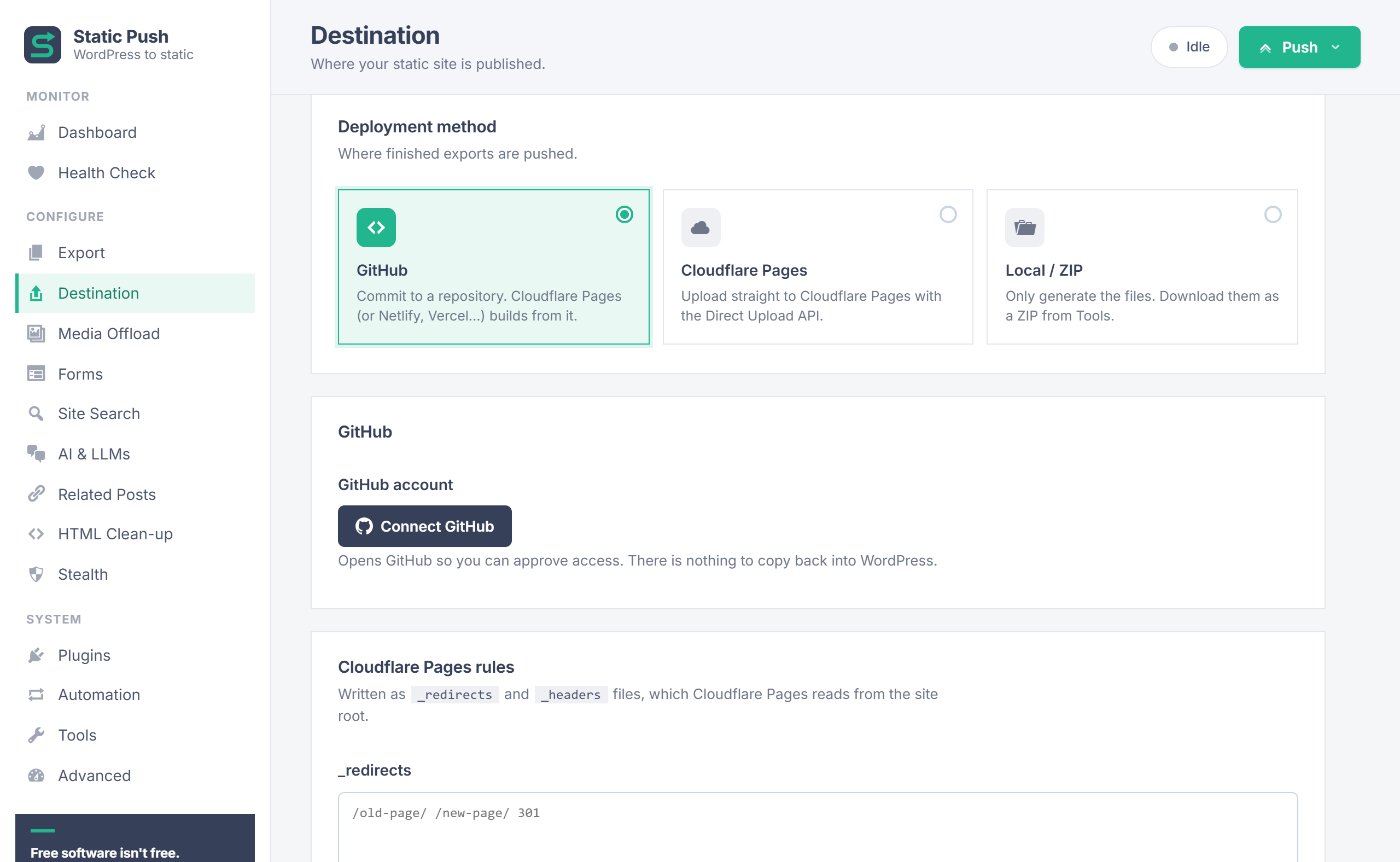The height and width of the screenshot is (862, 1400).
Task: Click the Dashboard chart icon
Action: tap(36, 133)
